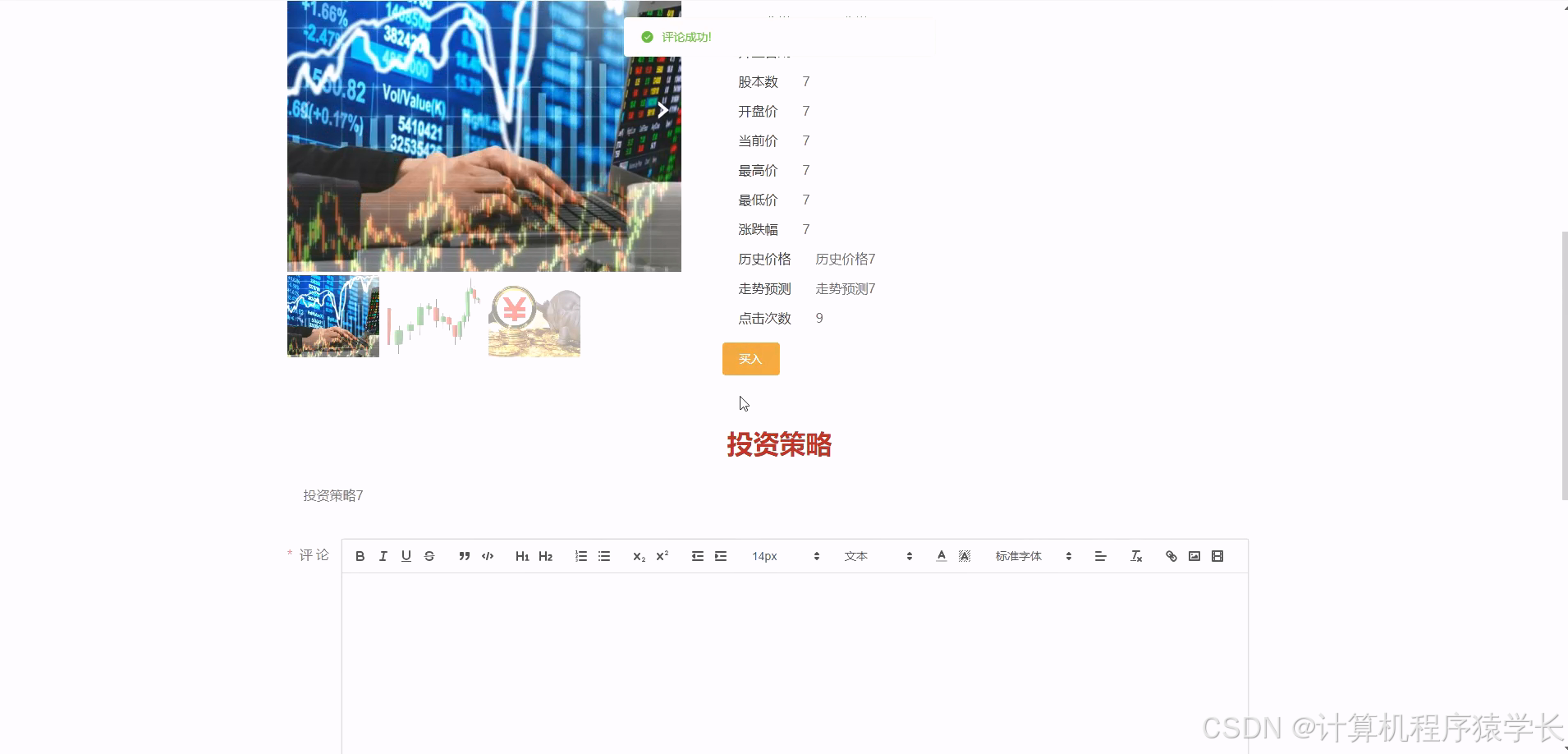
Task: Click the 买入 buy button
Action: [750, 359]
